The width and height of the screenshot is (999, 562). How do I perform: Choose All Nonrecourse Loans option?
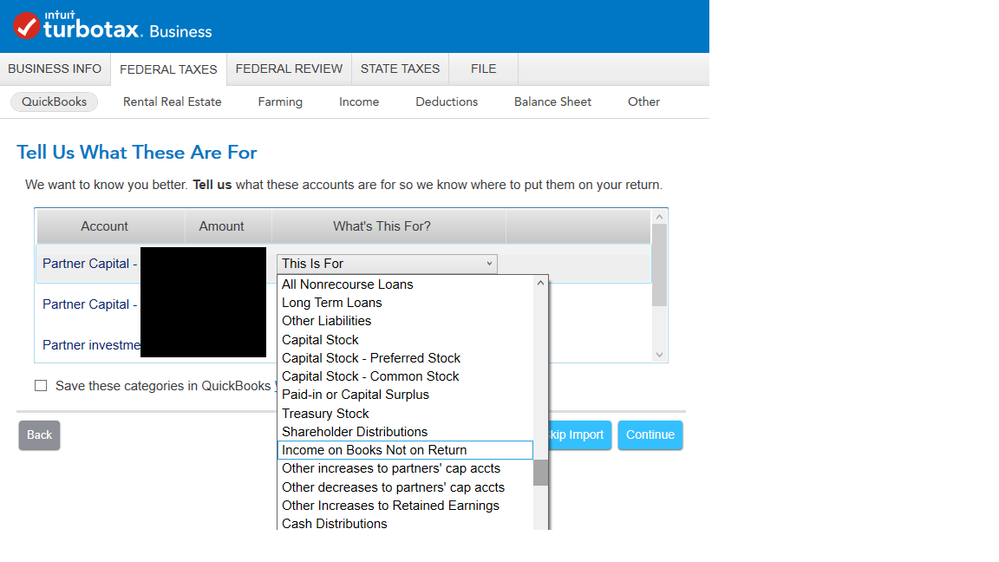[405, 284]
